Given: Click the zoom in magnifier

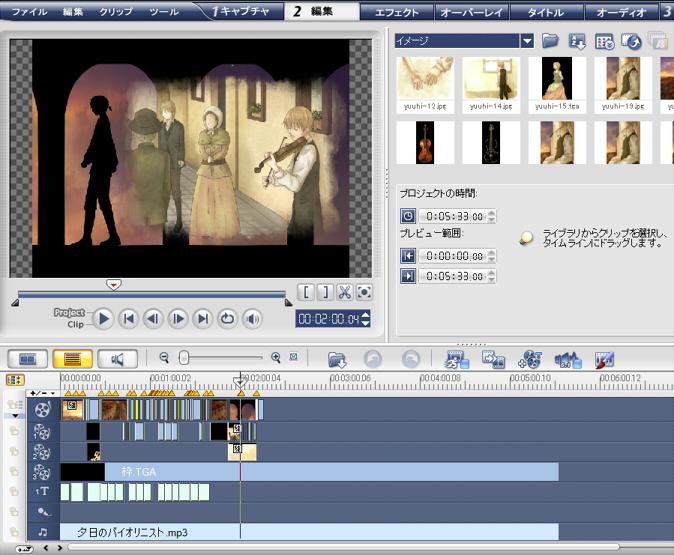Looking at the screenshot, I should (276, 357).
